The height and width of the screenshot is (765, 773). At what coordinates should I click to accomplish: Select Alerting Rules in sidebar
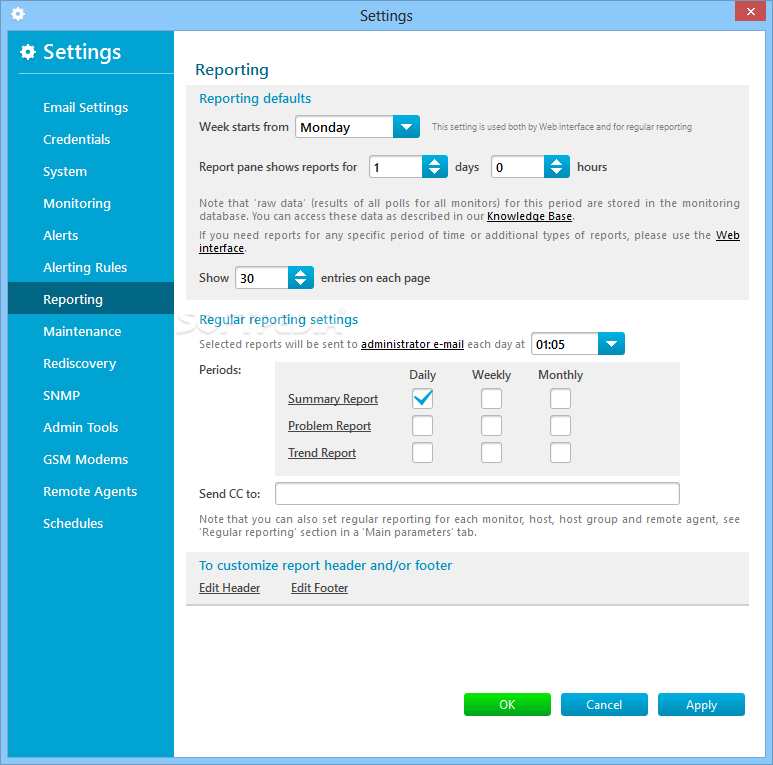tap(85, 268)
